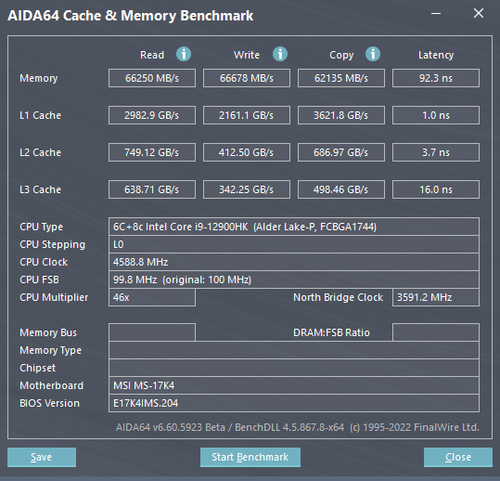
Task: Click the L2 Cache Write value 412.50 GB/s
Action: pos(247,152)
